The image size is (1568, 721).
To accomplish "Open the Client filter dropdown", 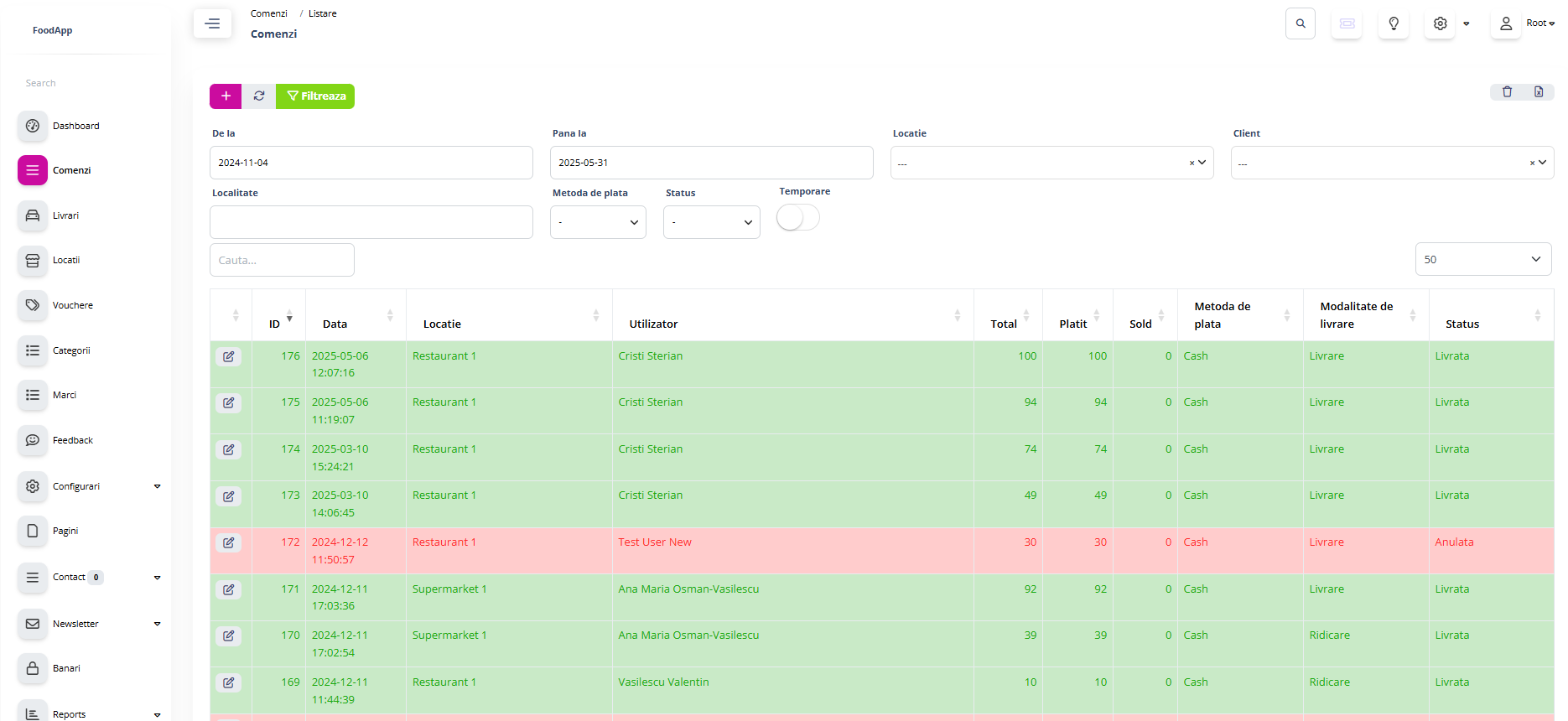I will 1392,163.
